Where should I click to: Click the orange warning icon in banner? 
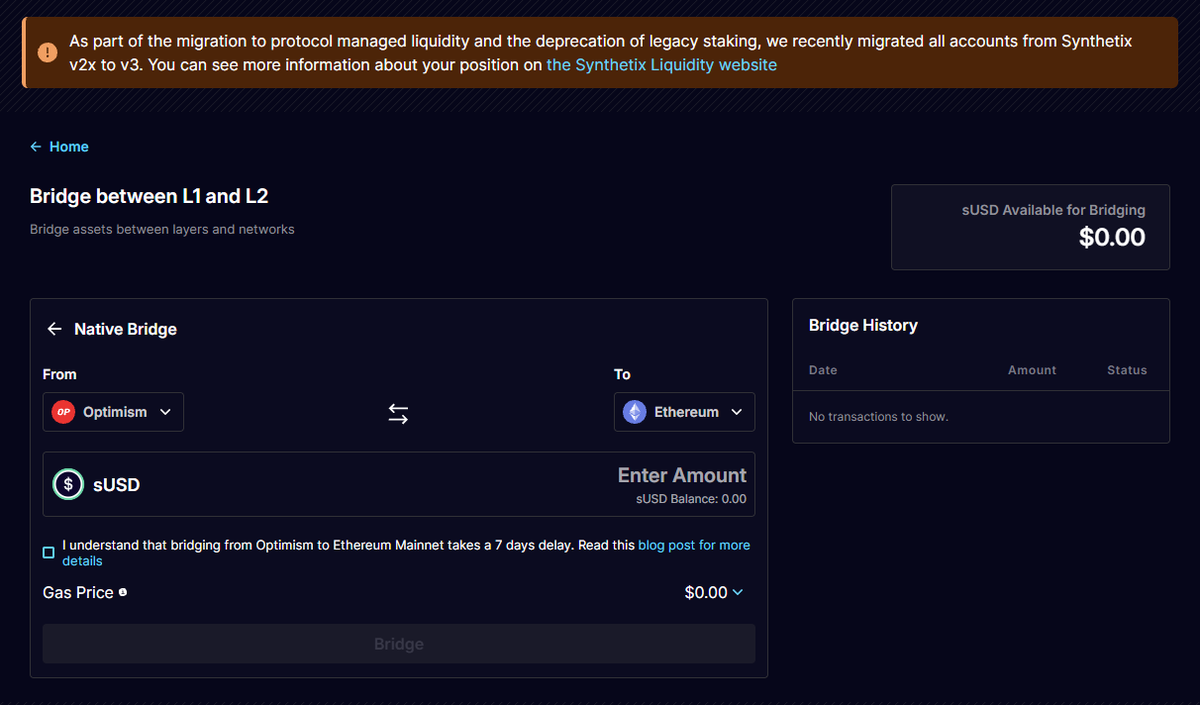(47, 52)
